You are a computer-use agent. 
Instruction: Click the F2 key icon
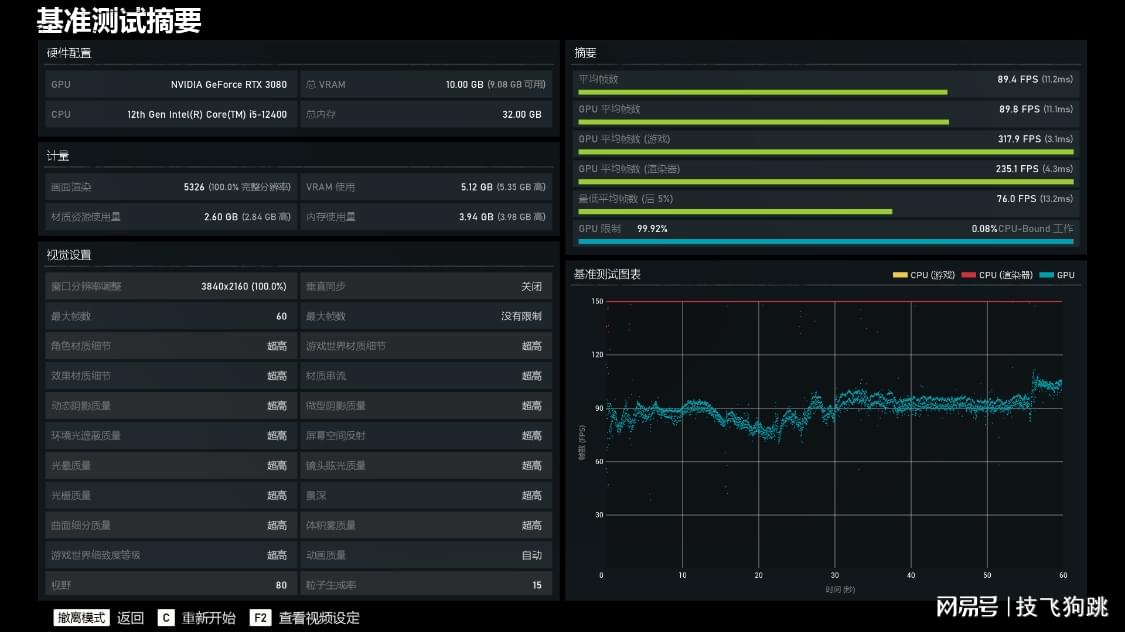(x=260, y=618)
